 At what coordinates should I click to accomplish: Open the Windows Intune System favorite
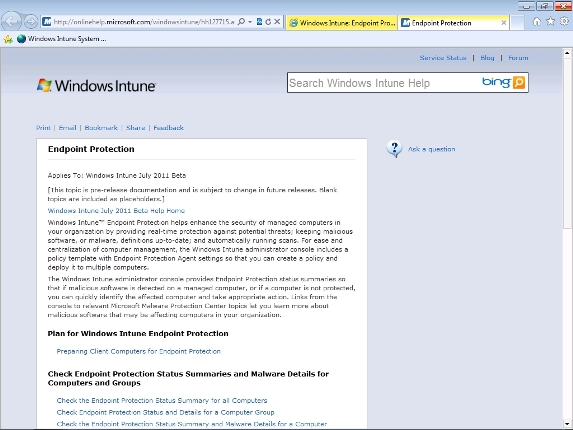[62, 39]
